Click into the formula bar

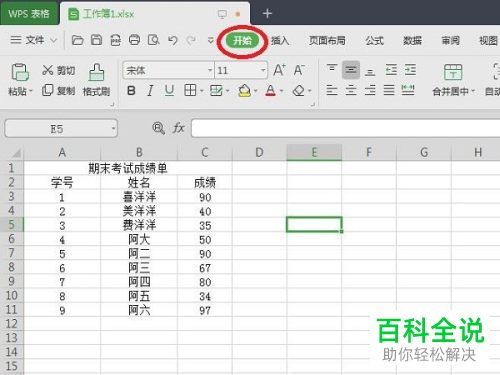(345, 128)
